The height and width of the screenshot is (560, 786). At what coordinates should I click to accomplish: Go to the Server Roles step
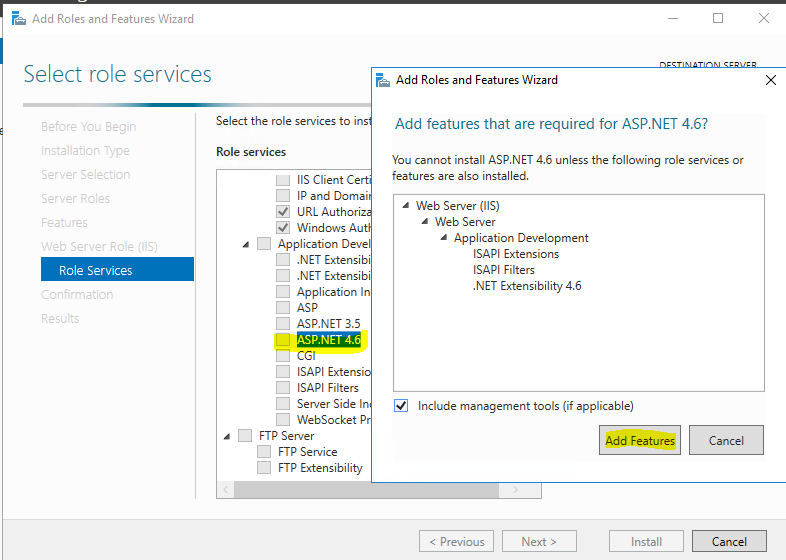coord(75,198)
